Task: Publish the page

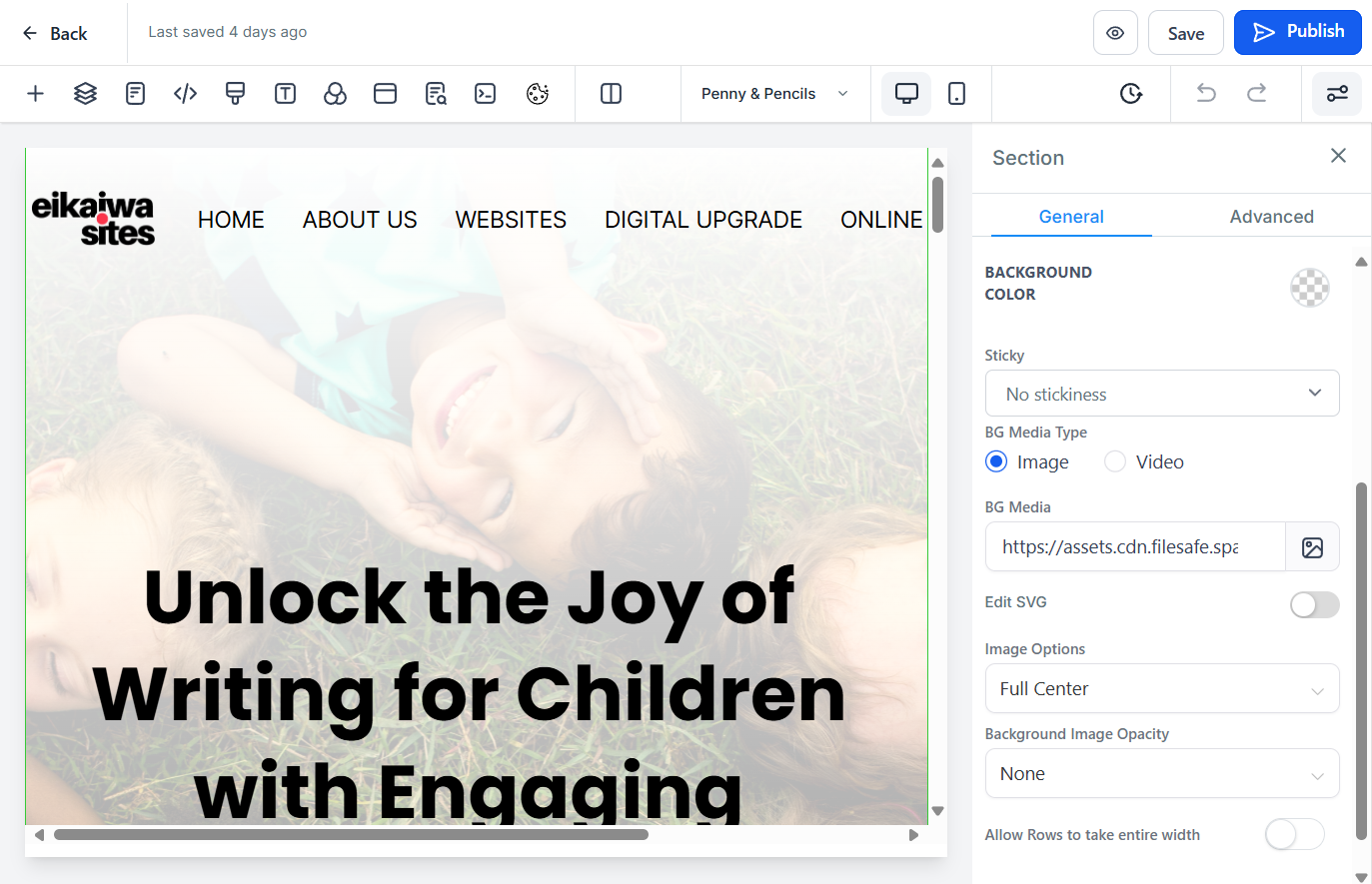Action: click(x=1298, y=32)
